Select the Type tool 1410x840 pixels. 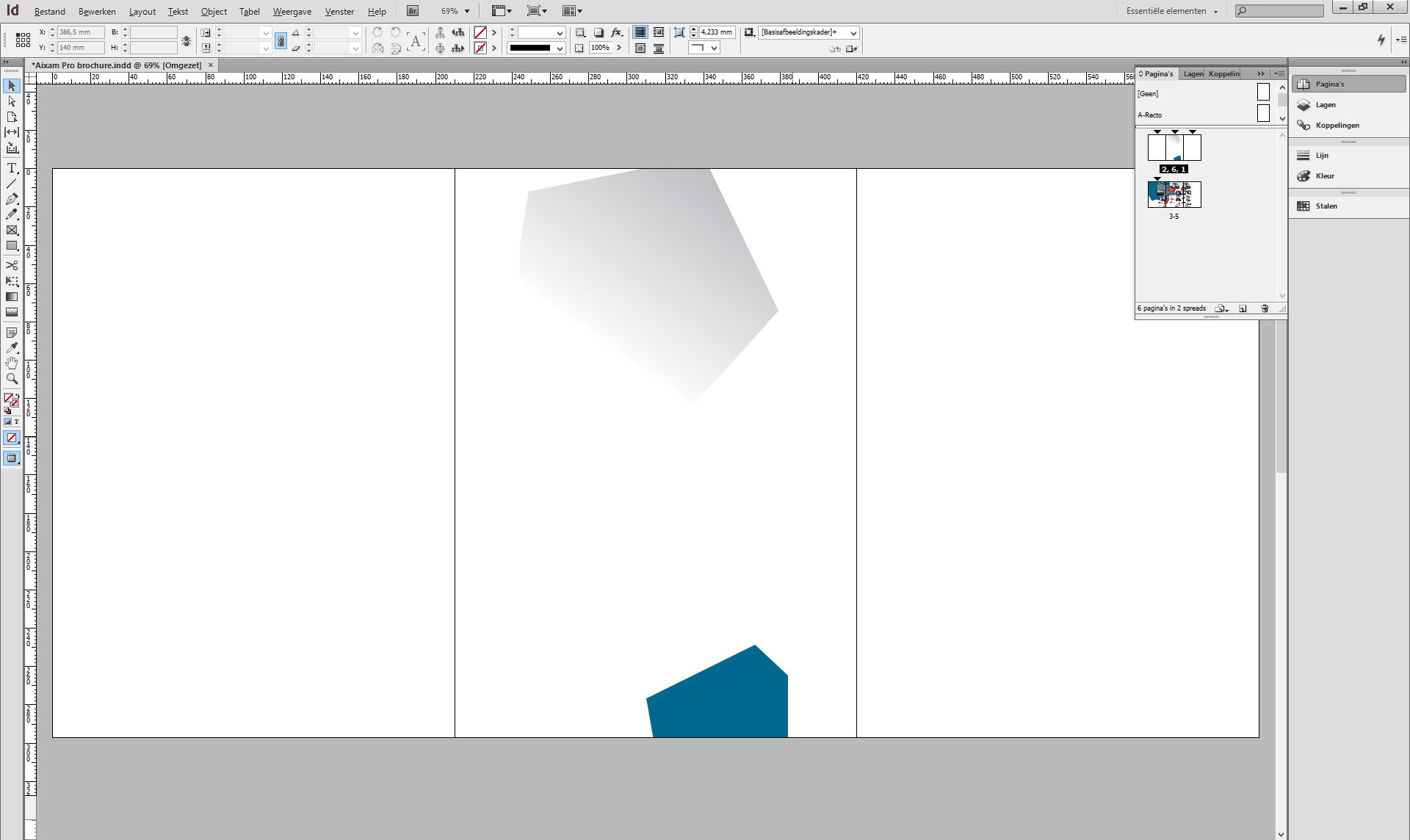12,168
